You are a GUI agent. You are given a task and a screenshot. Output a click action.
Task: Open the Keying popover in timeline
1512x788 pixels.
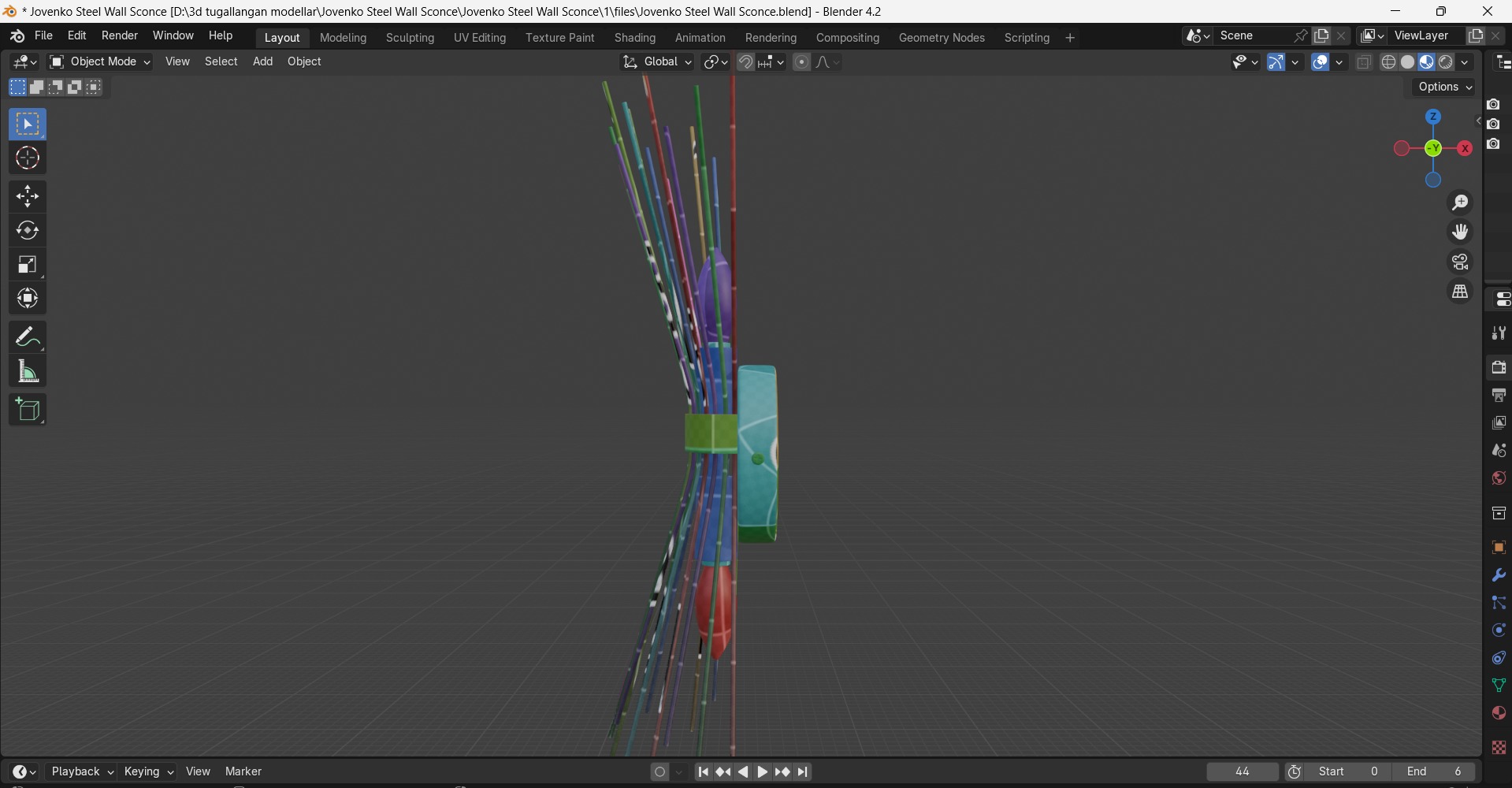coord(148,772)
